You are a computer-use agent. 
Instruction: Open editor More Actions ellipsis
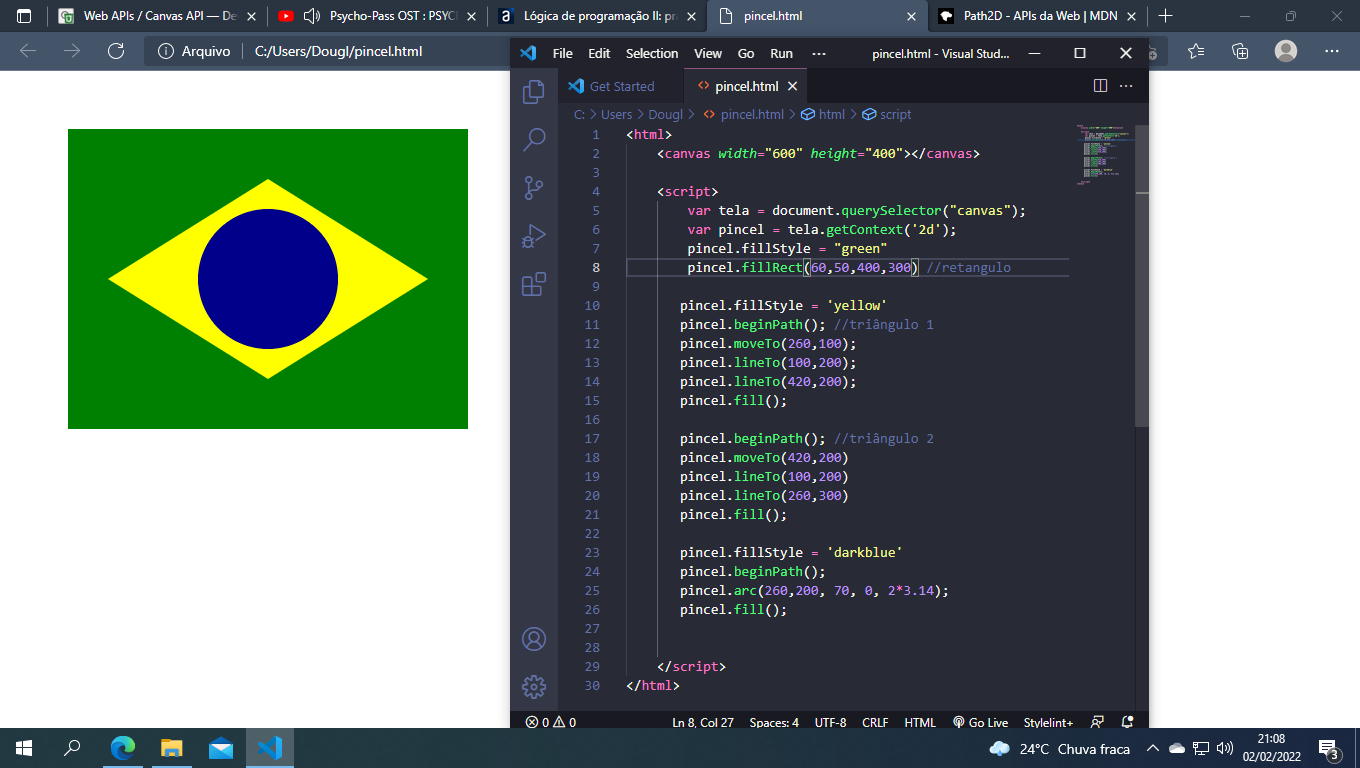point(1126,86)
